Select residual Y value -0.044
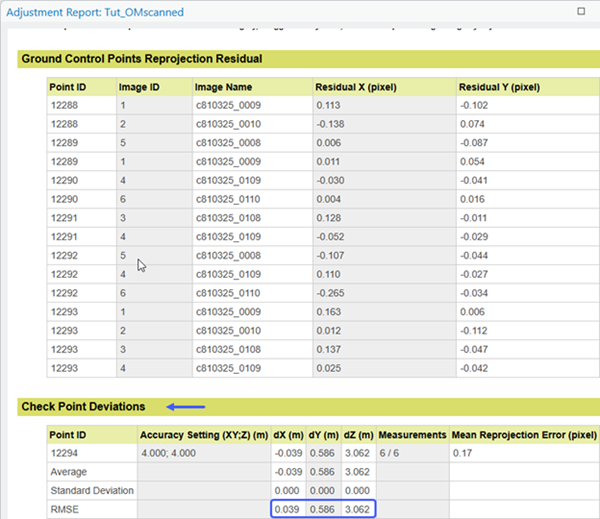600x519 pixels. click(474, 255)
